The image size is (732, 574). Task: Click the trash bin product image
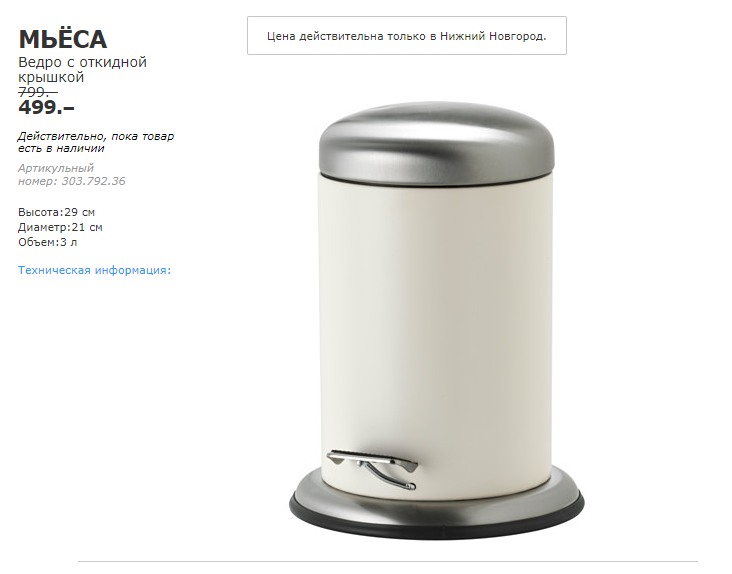436,320
